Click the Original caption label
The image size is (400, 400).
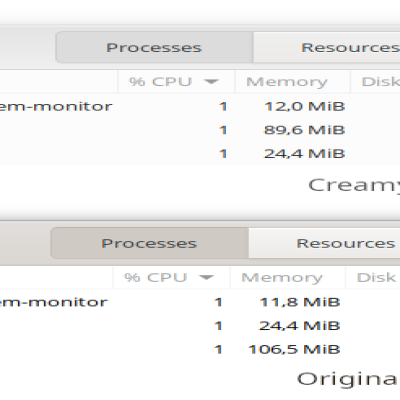(348, 379)
